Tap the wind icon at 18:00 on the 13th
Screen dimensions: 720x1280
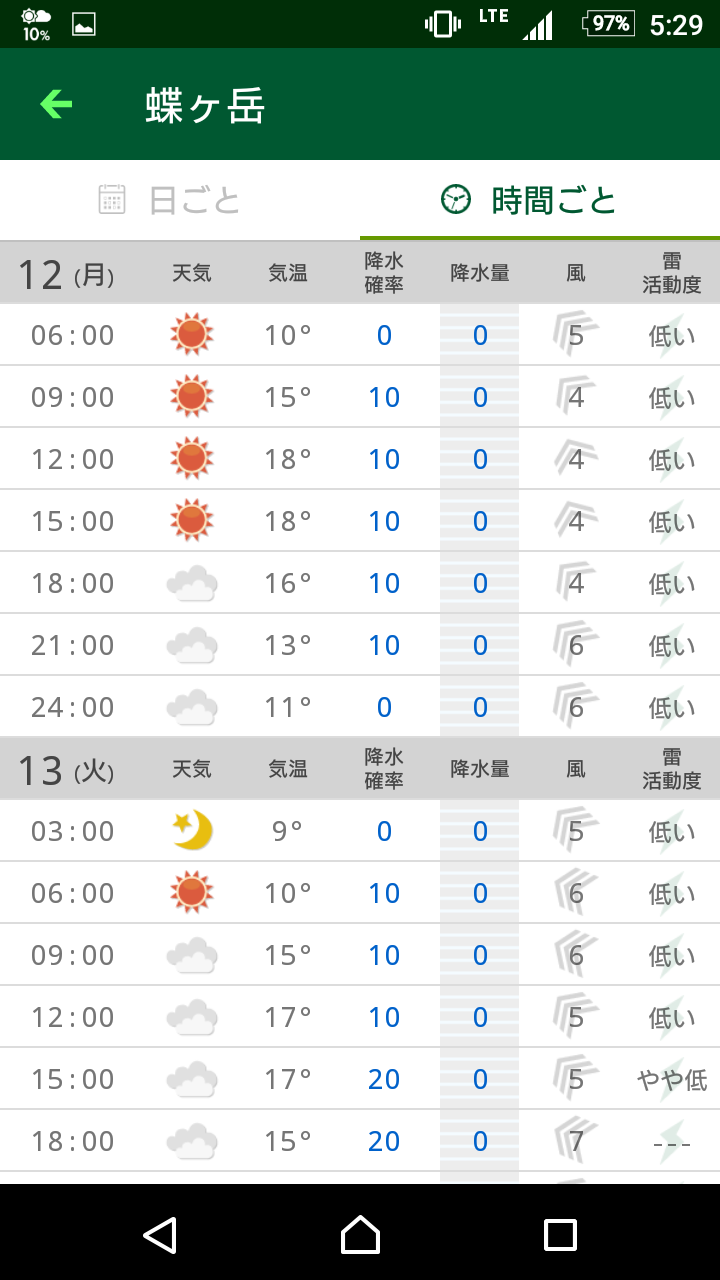[x=576, y=1141]
